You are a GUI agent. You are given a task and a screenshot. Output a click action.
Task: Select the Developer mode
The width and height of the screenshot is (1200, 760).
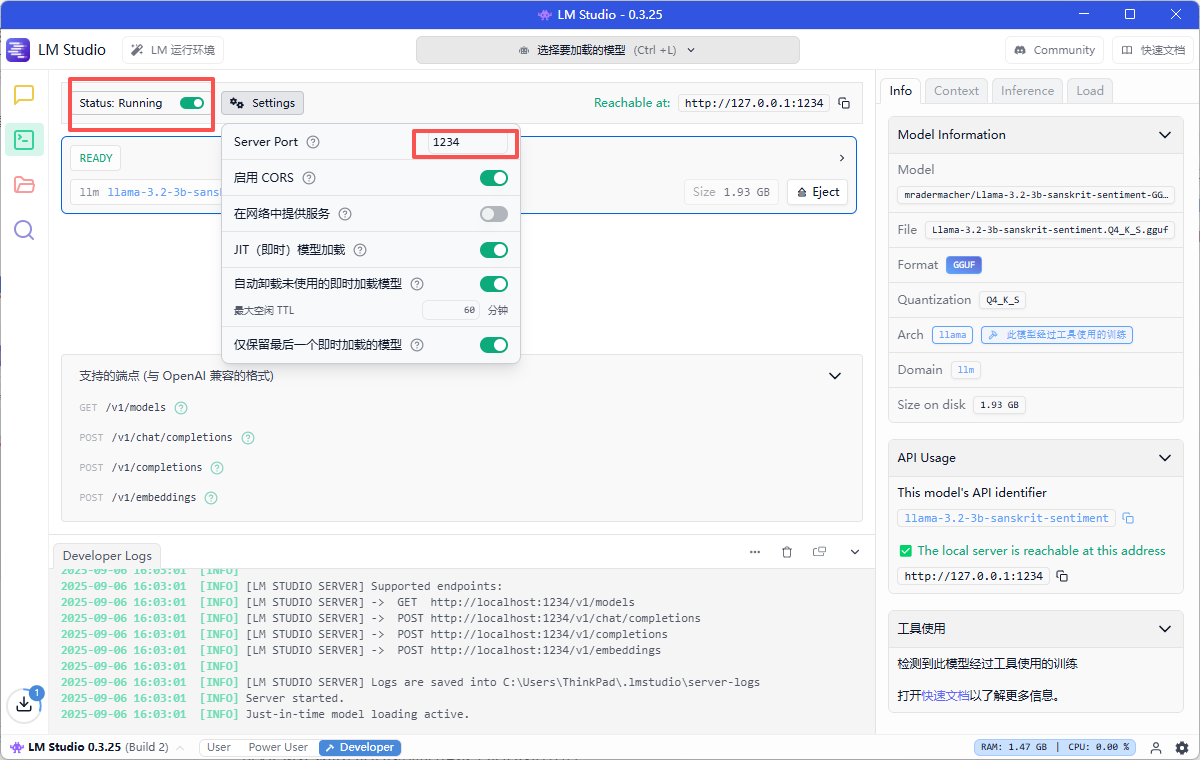(x=360, y=747)
